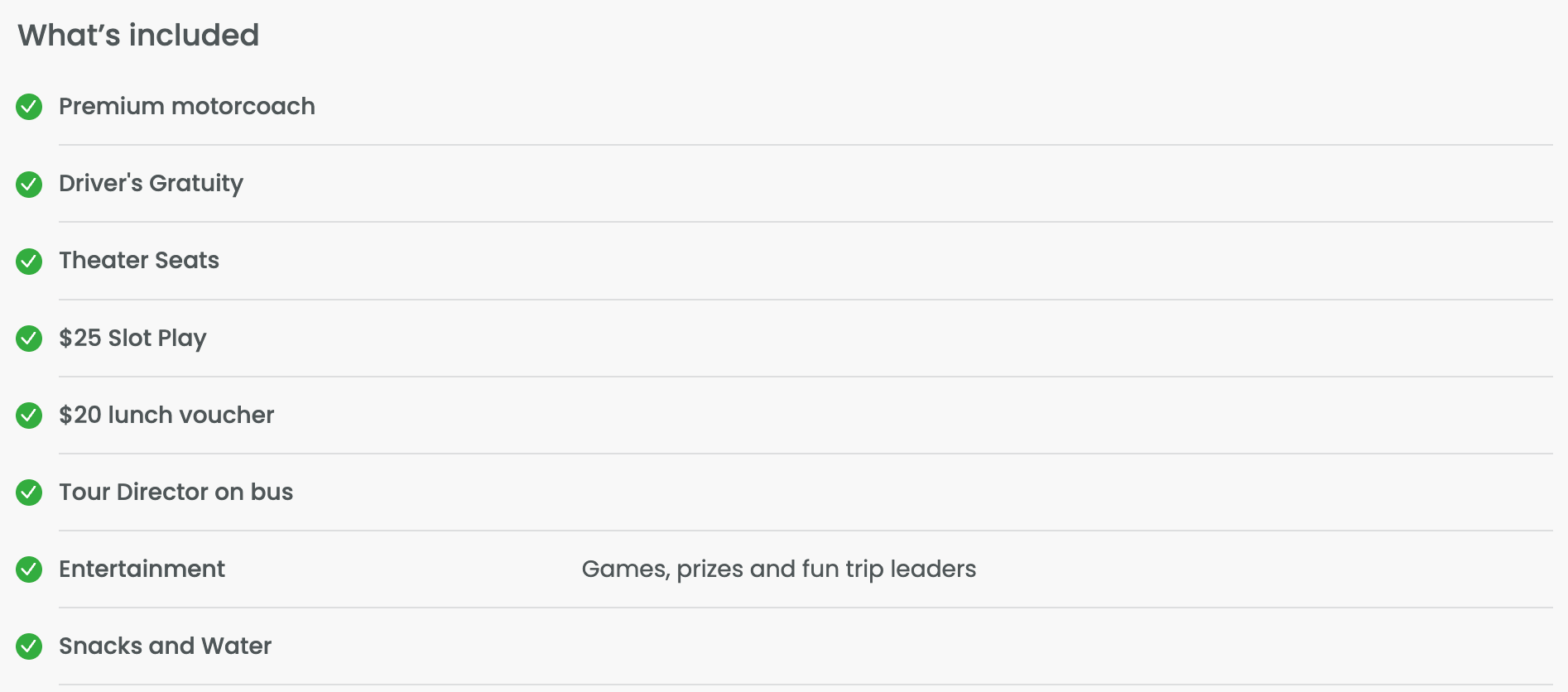
Task: Click the What's included heading
Action: 138,35
